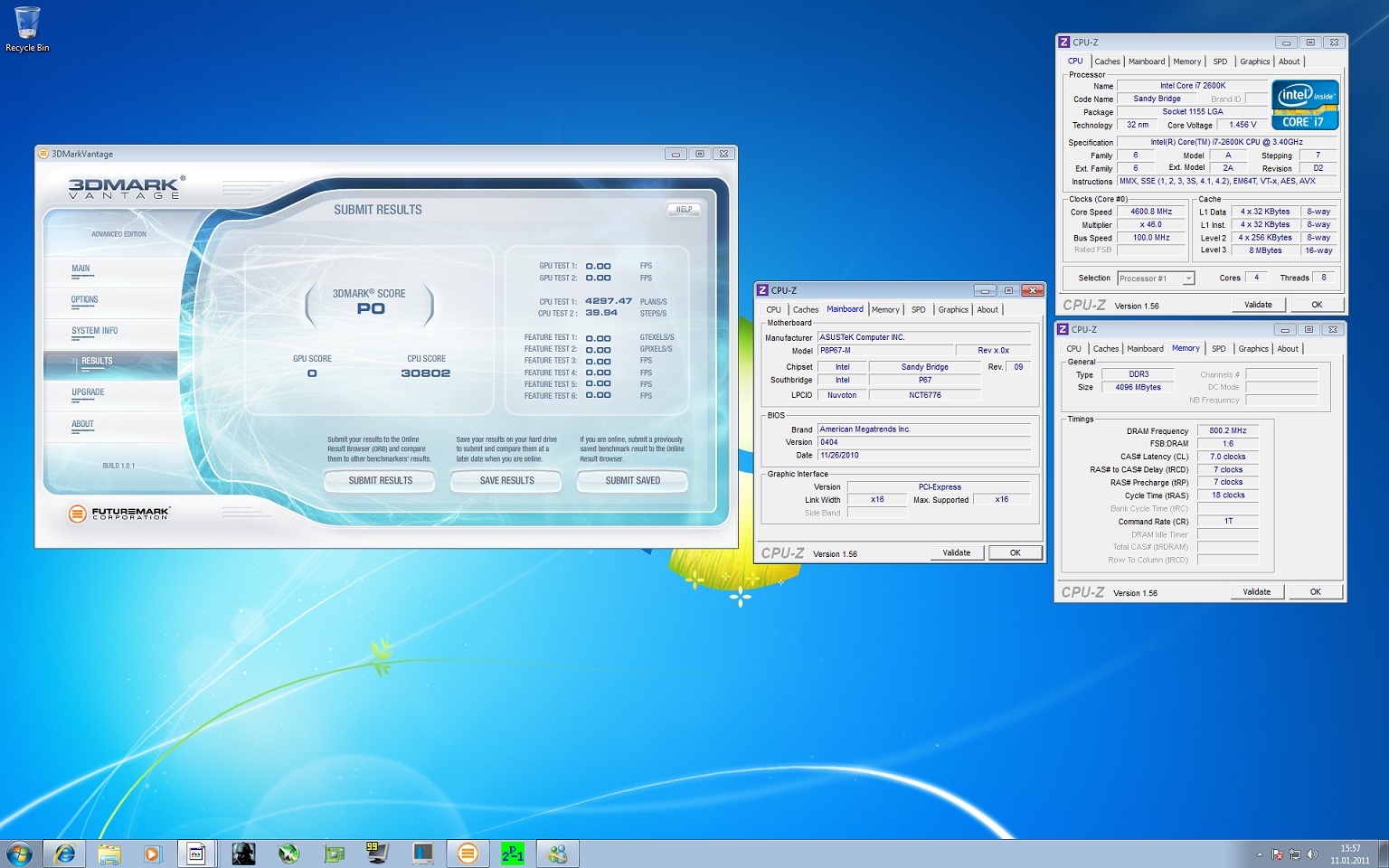Show hidden tray icons arrow
1389x868 pixels.
tap(1259, 854)
